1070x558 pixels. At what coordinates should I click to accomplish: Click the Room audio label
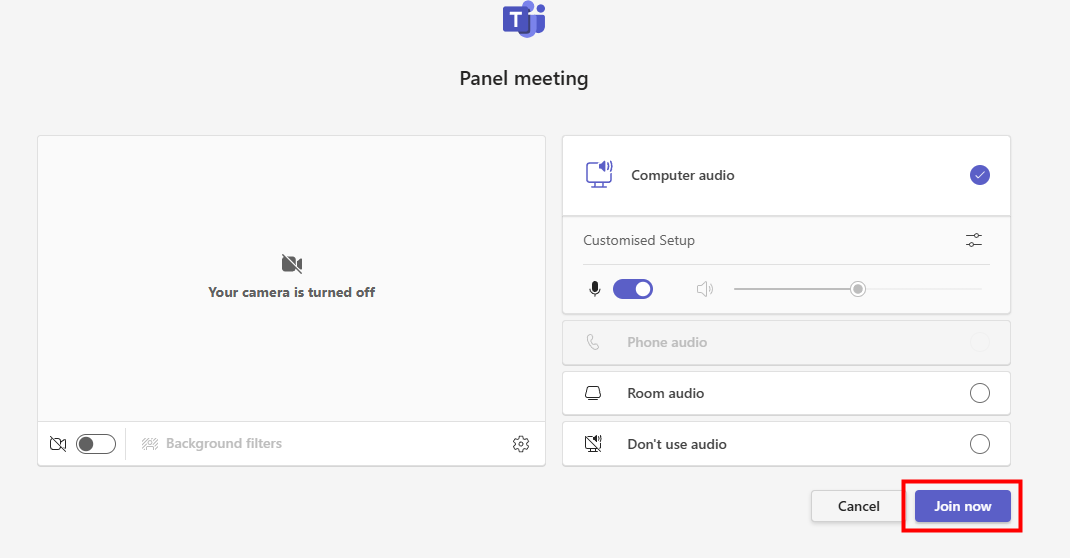[665, 393]
